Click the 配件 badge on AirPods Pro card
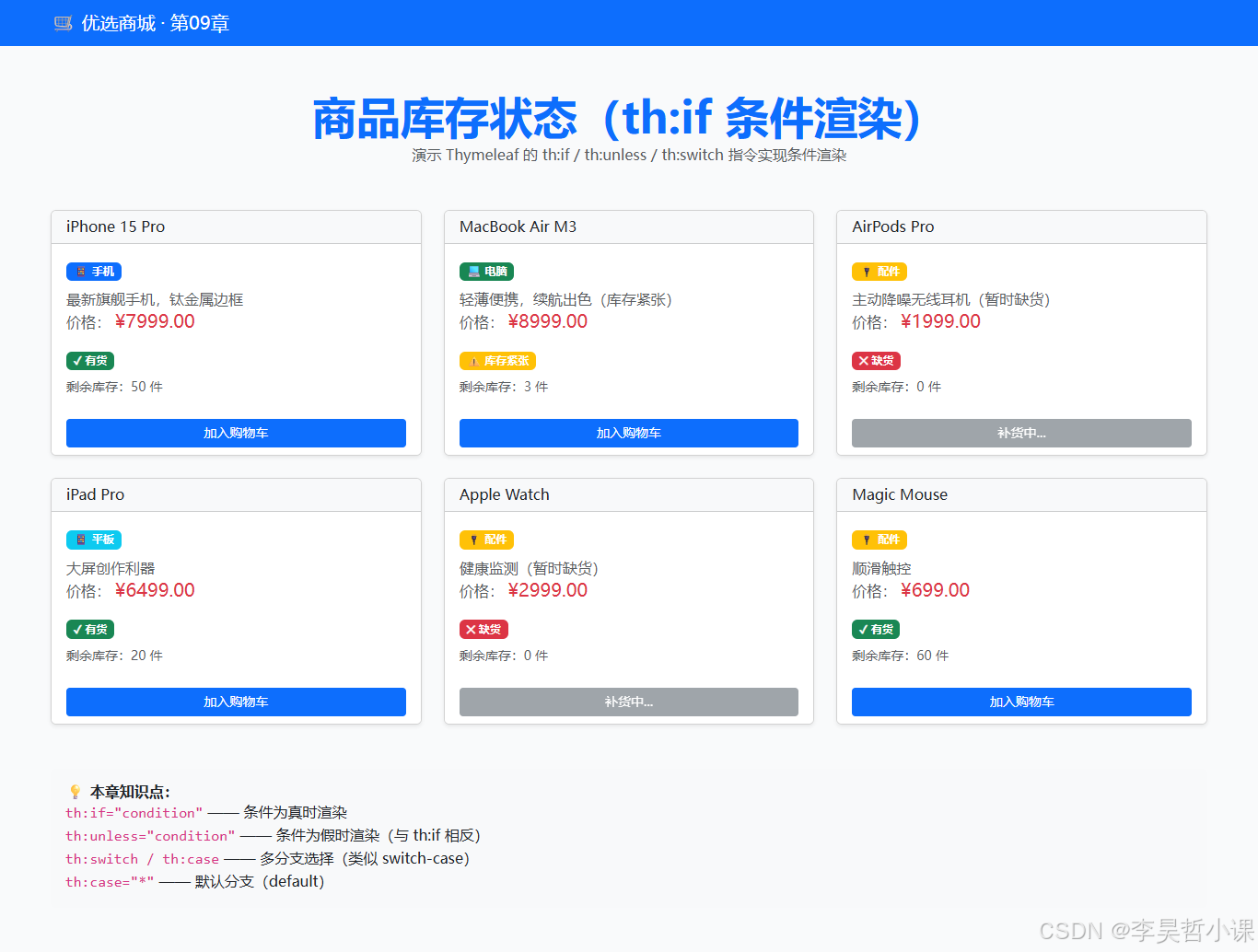 [x=879, y=272]
